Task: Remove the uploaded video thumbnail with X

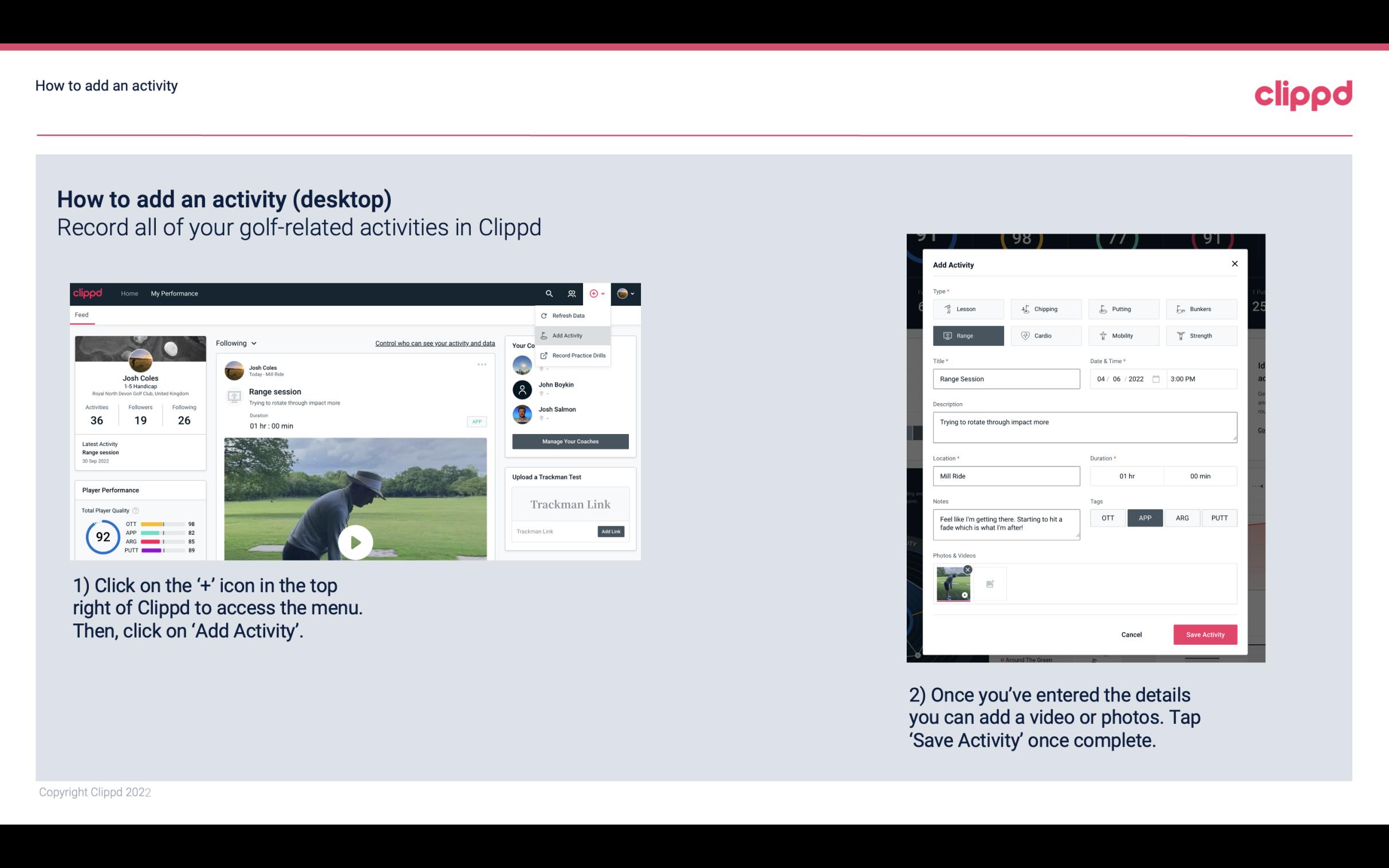Action: [x=967, y=570]
